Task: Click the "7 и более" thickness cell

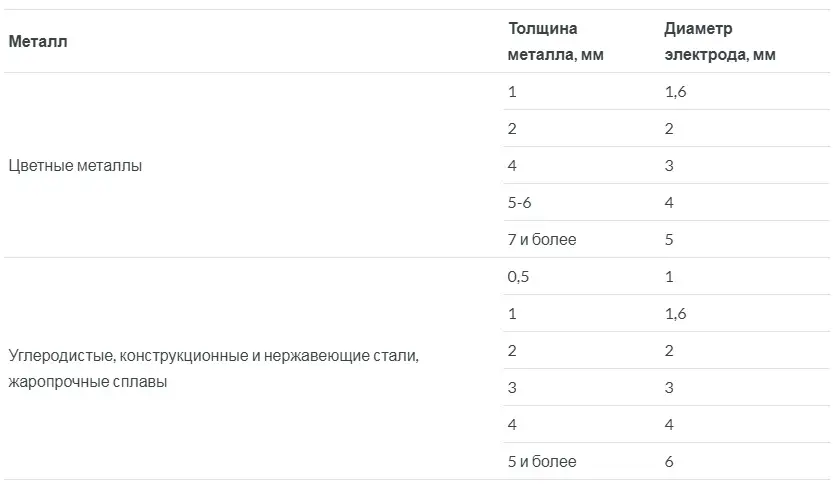Action: (x=542, y=240)
